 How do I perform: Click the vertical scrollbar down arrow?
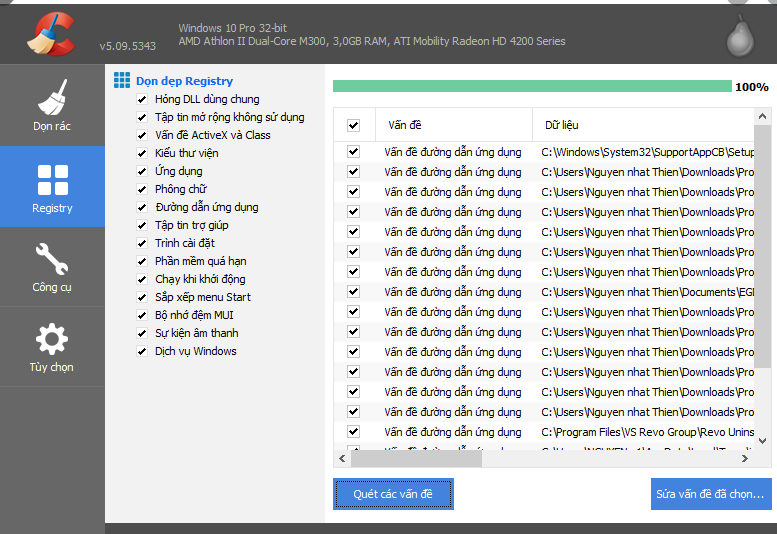point(762,440)
